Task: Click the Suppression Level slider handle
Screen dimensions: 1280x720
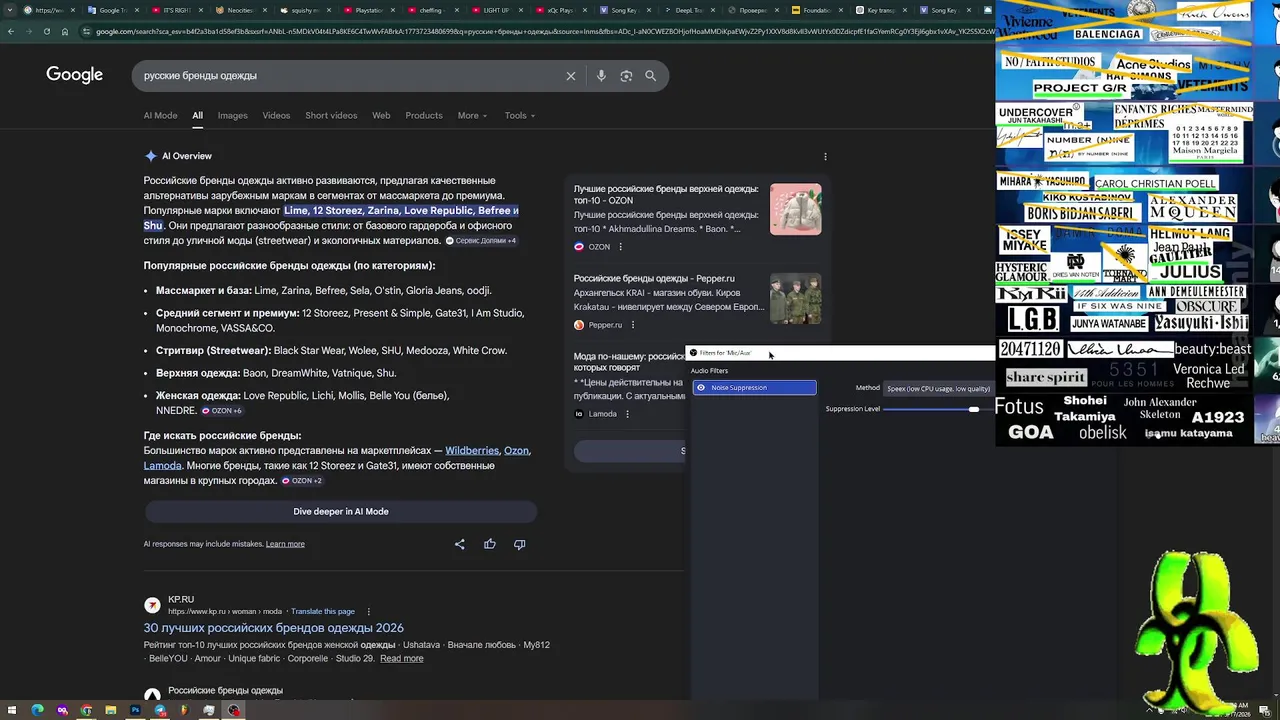Action: coord(973,409)
